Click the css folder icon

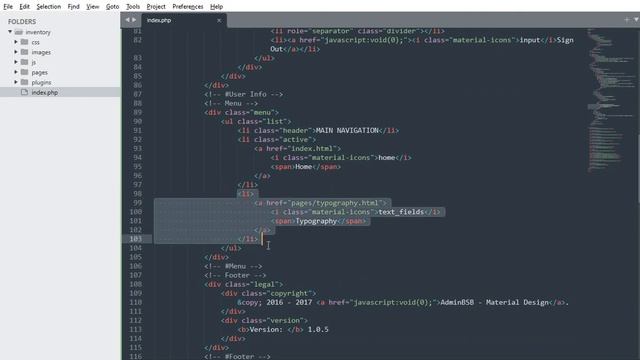(x=24, y=42)
